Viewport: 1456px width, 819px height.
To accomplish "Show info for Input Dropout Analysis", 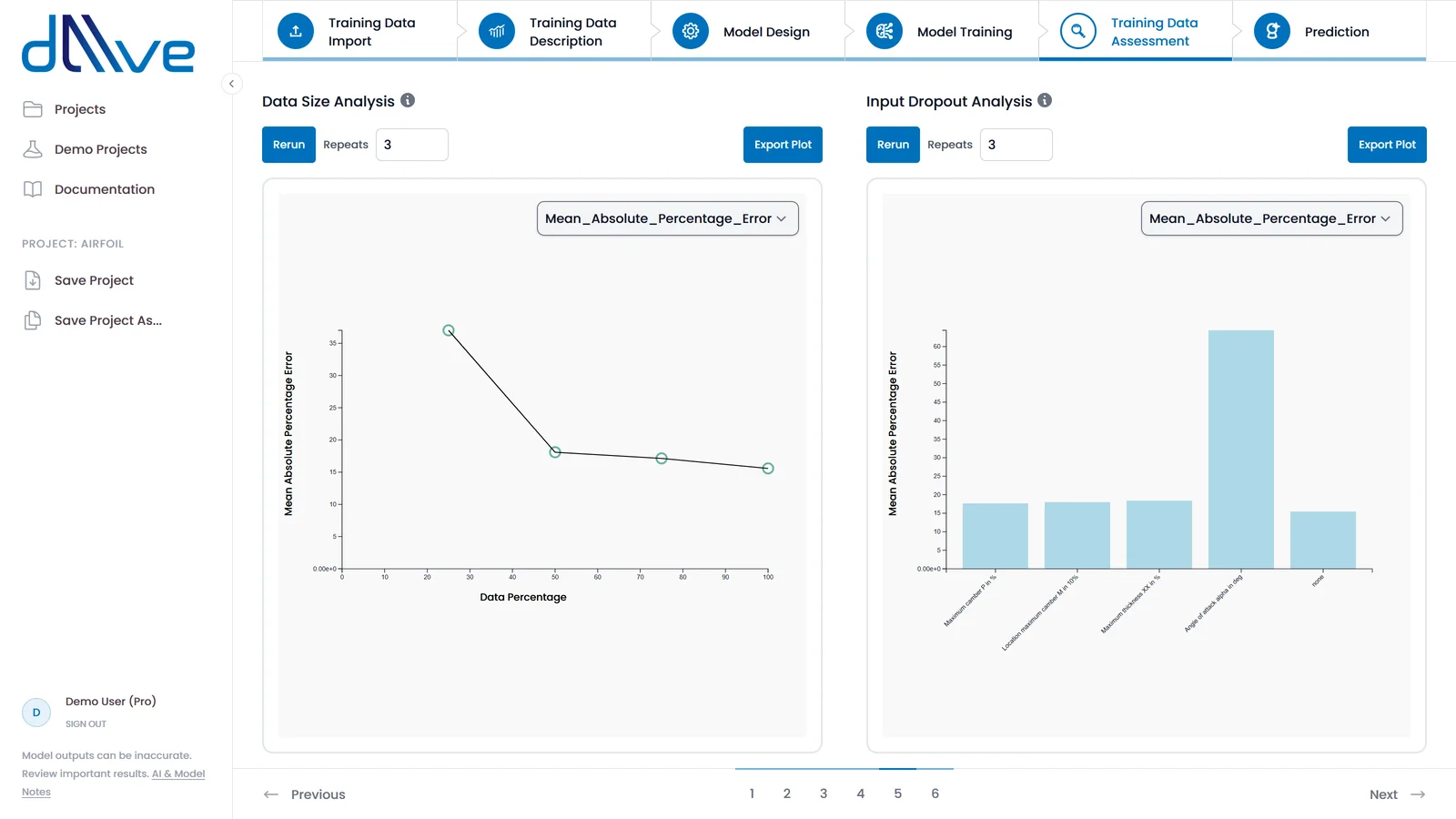I will click(1045, 100).
